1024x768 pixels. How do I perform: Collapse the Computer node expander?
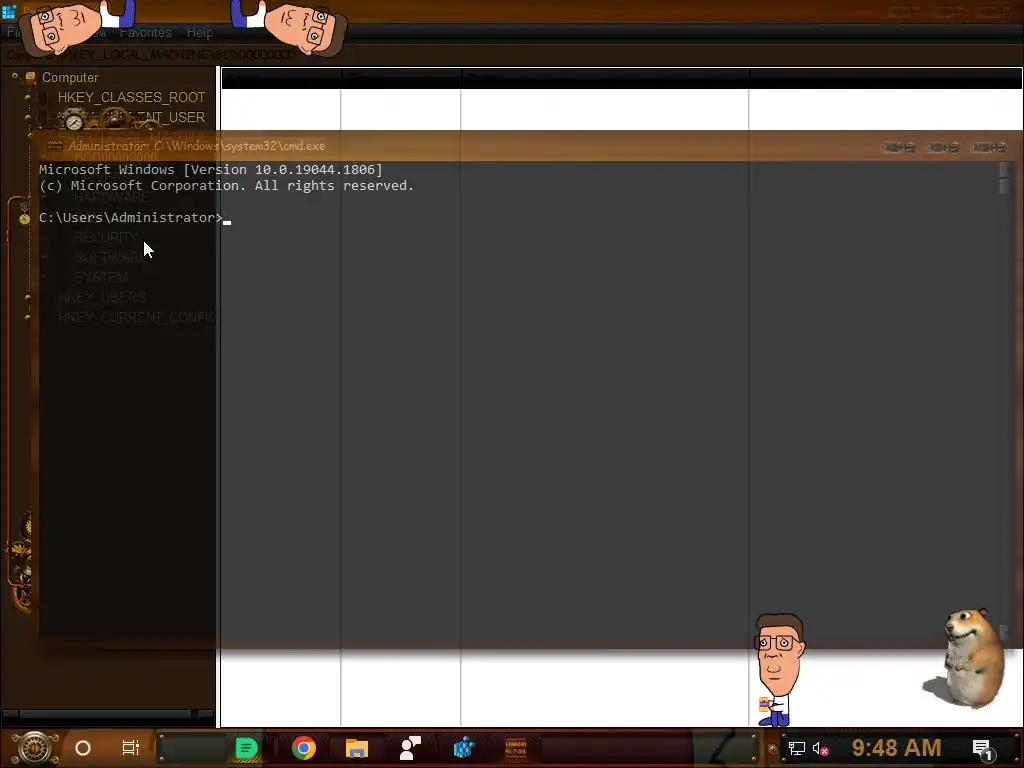(14, 76)
